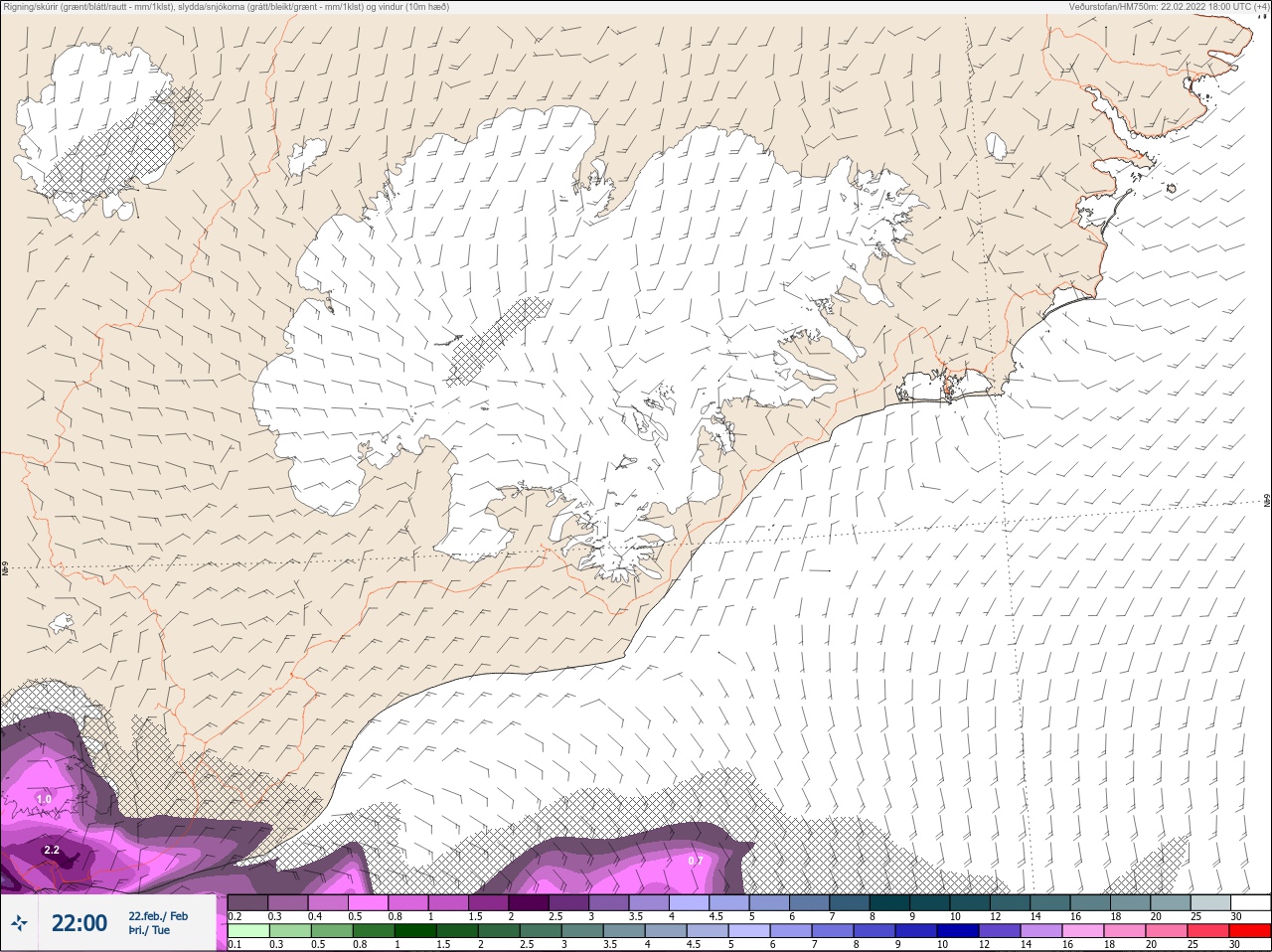Screen dimensions: 1272x952
Task: Click the weekday label Þri./ Tue
Action: tap(149, 931)
